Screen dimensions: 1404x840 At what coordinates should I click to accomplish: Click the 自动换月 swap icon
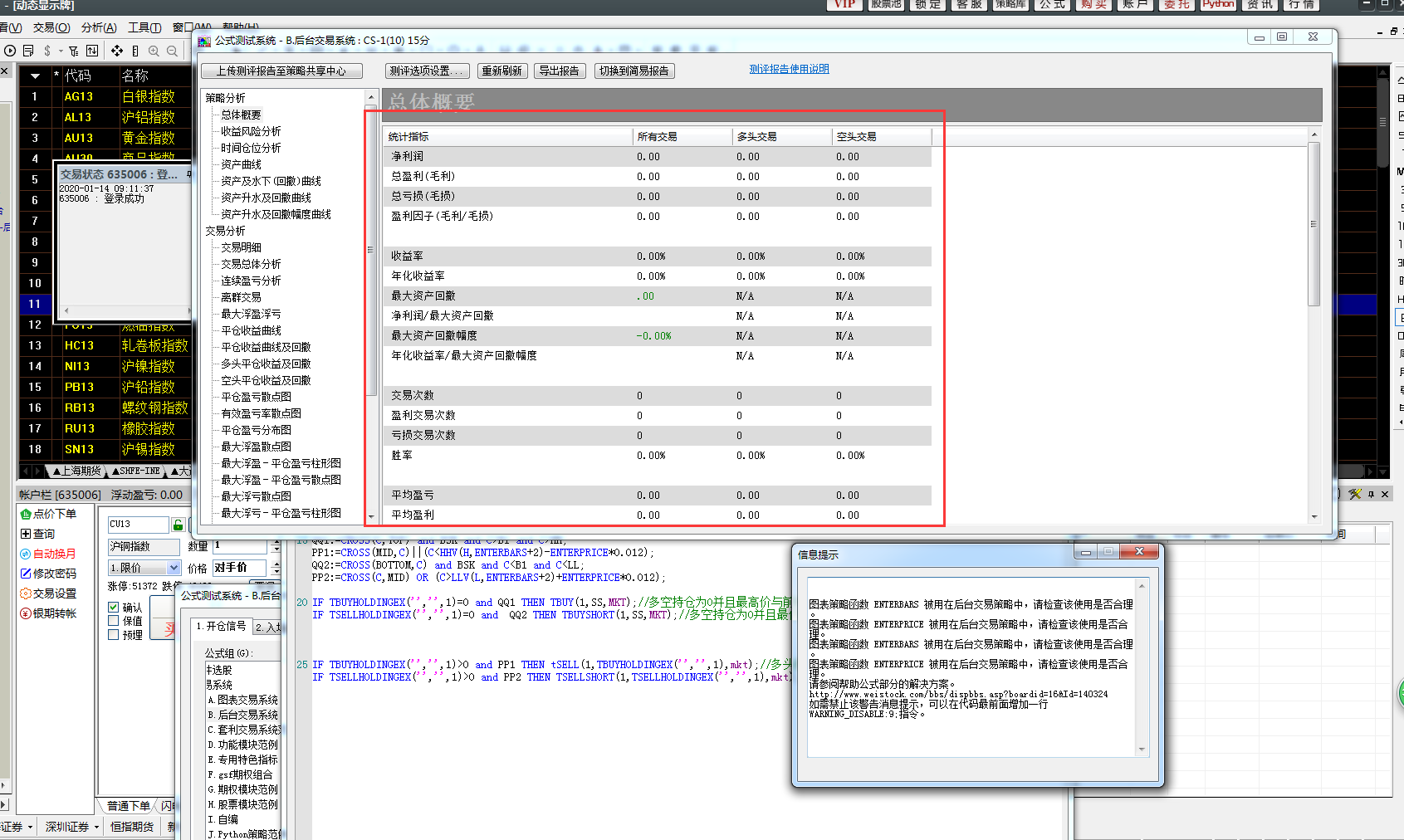26,554
